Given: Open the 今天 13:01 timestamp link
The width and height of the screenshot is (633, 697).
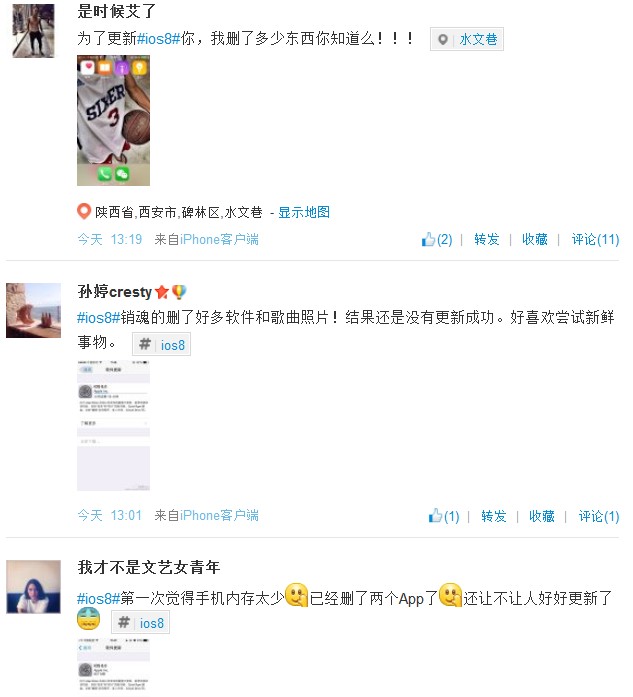Looking at the screenshot, I should pyautogui.click(x=110, y=516).
